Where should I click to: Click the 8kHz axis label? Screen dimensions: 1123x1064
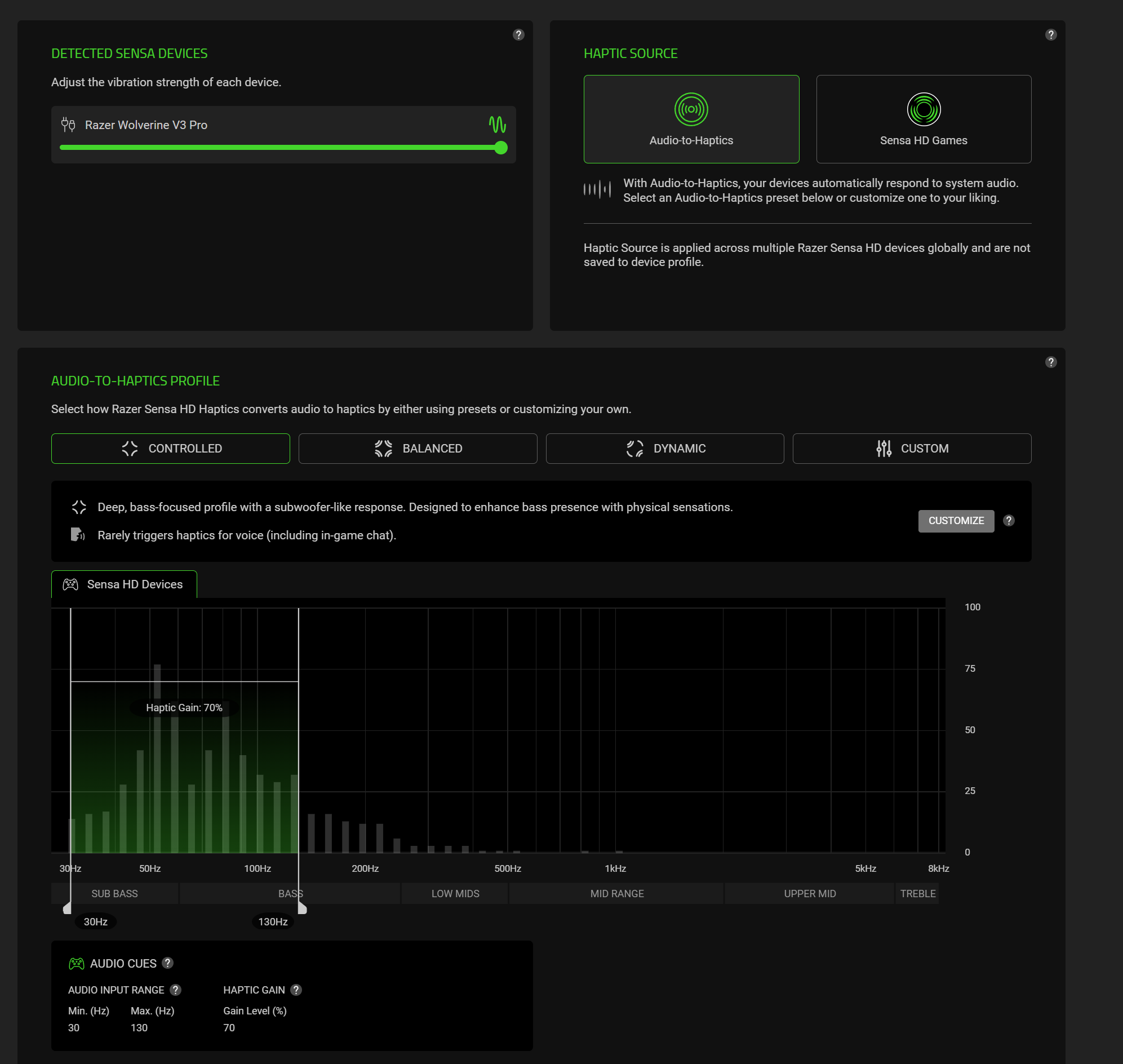click(938, 868)
